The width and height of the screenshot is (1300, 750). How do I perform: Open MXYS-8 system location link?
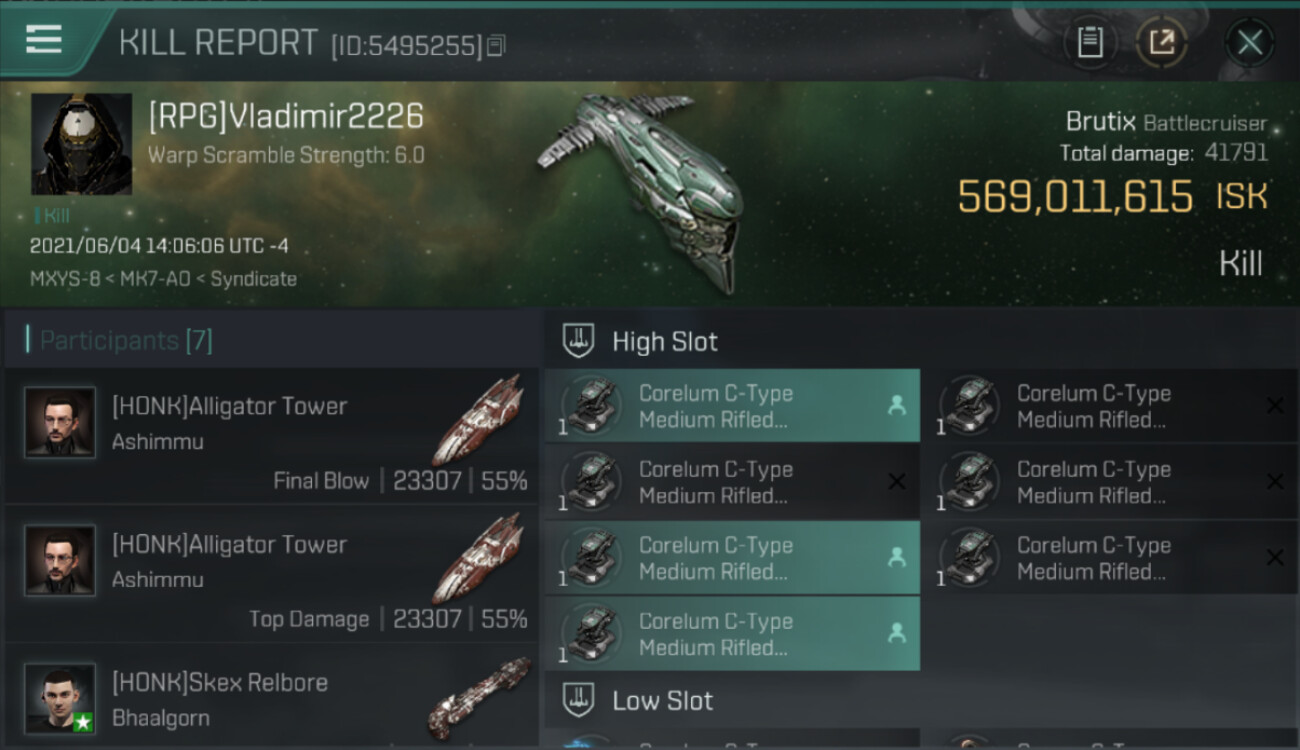pyautogui.click(x=66, y=279)
